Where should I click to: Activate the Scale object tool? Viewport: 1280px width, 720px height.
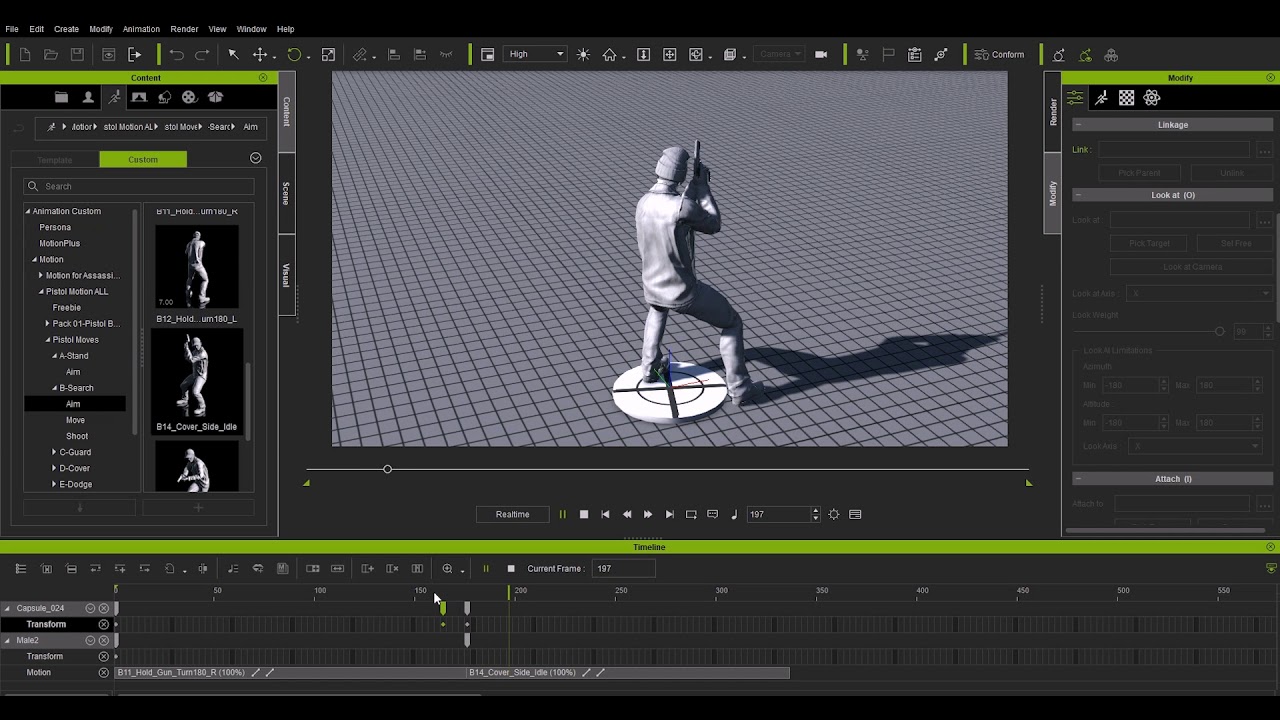(x=328, y=55)
